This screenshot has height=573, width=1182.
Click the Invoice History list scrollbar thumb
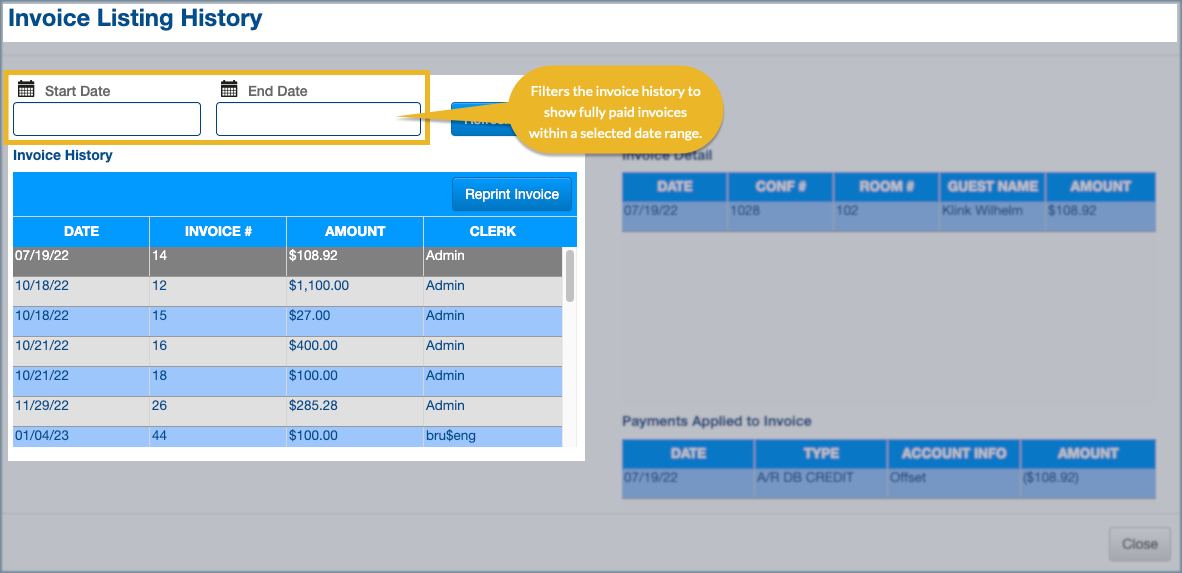pos(570,276)
